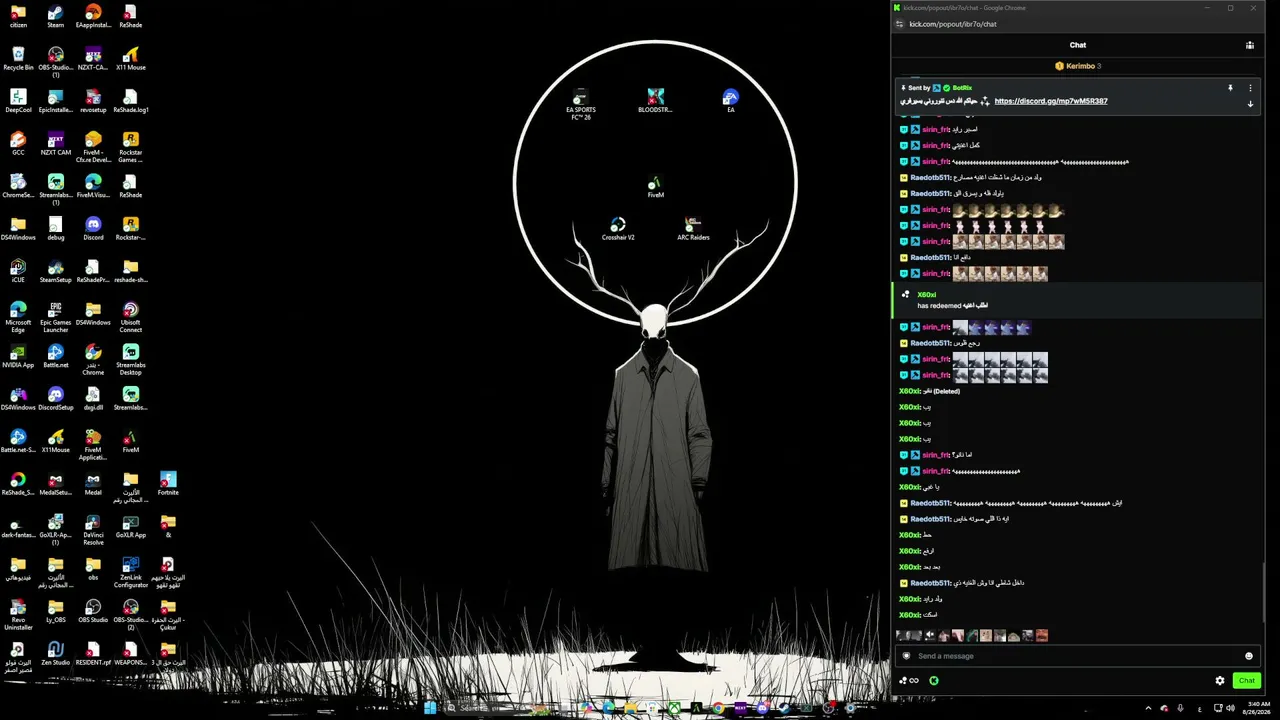This screenshot has width=1280, height=720.
Task: Click the BotRix username in pinned message
Action: point(962,88)
